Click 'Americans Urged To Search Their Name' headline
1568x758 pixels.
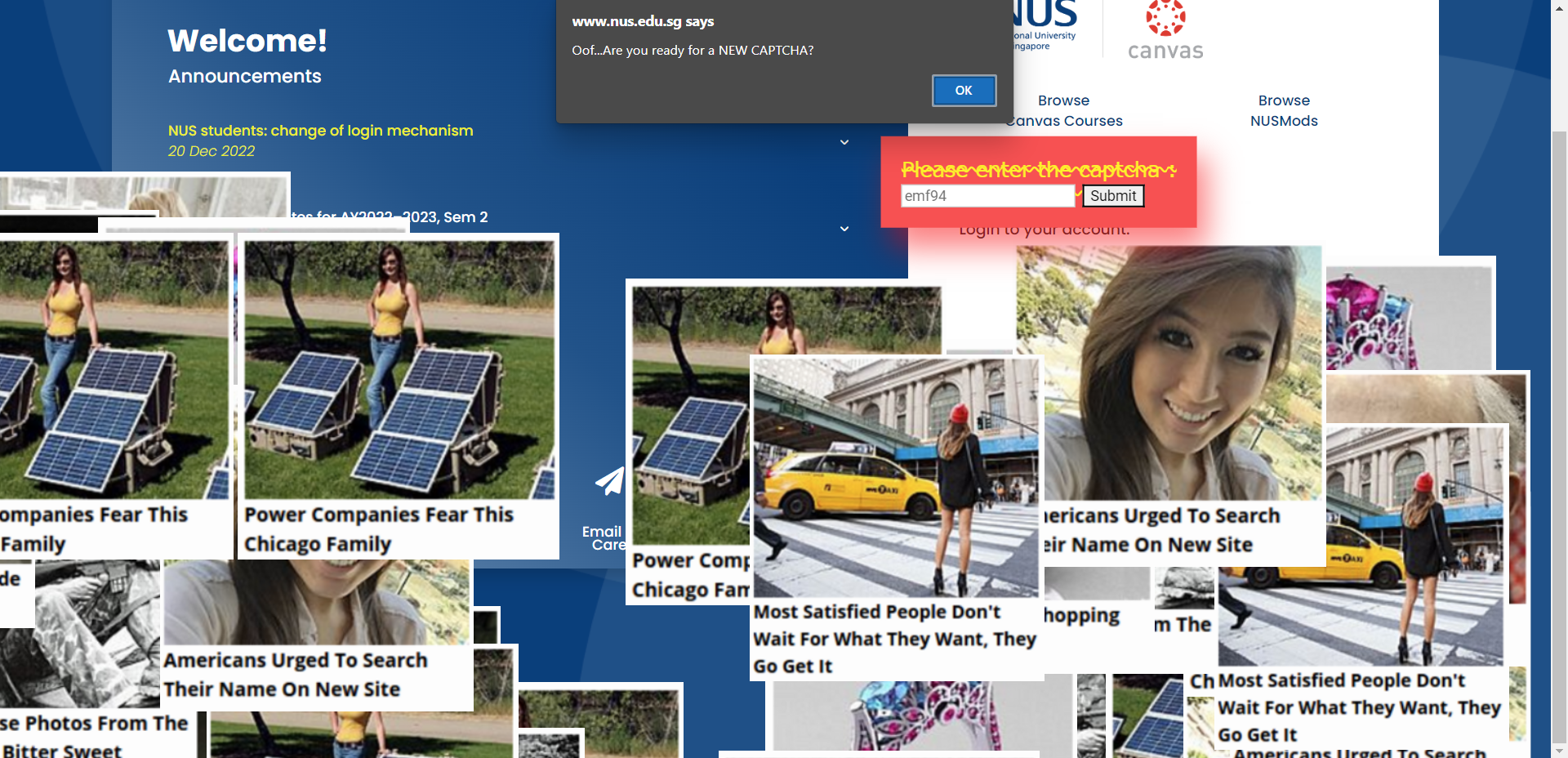[x=296, y=675]
